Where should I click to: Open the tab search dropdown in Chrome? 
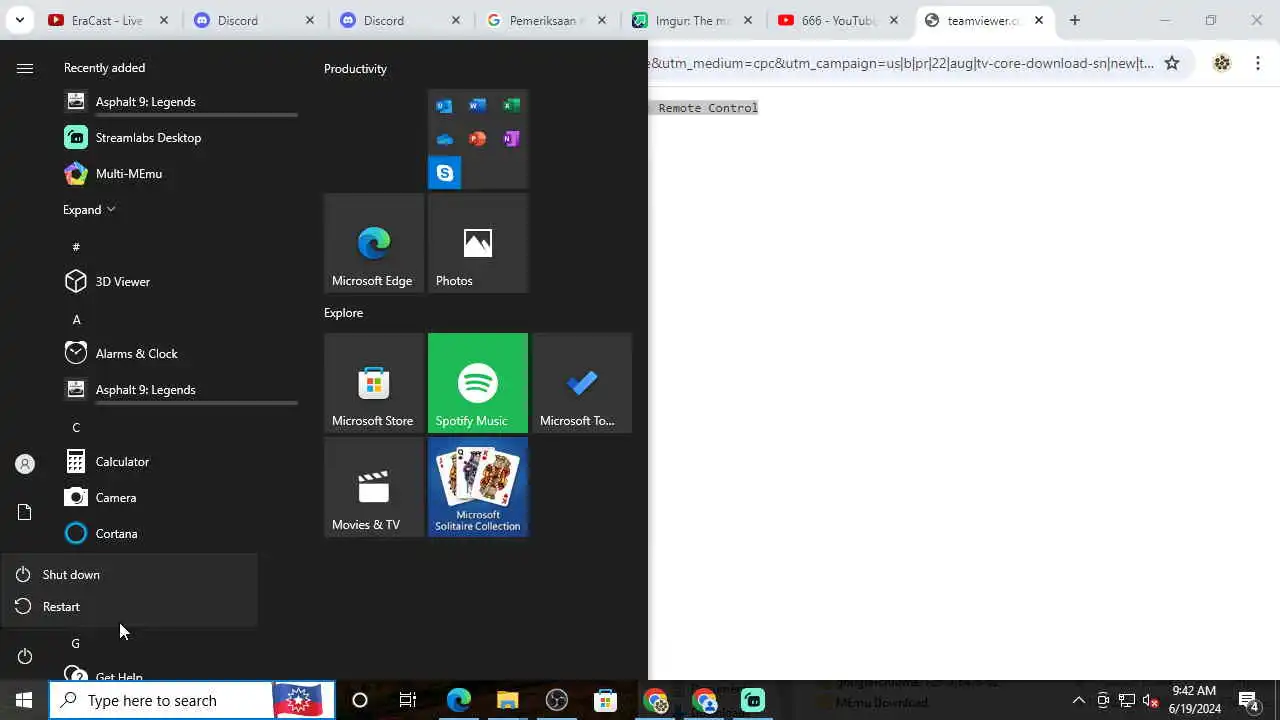coord(19,20)
